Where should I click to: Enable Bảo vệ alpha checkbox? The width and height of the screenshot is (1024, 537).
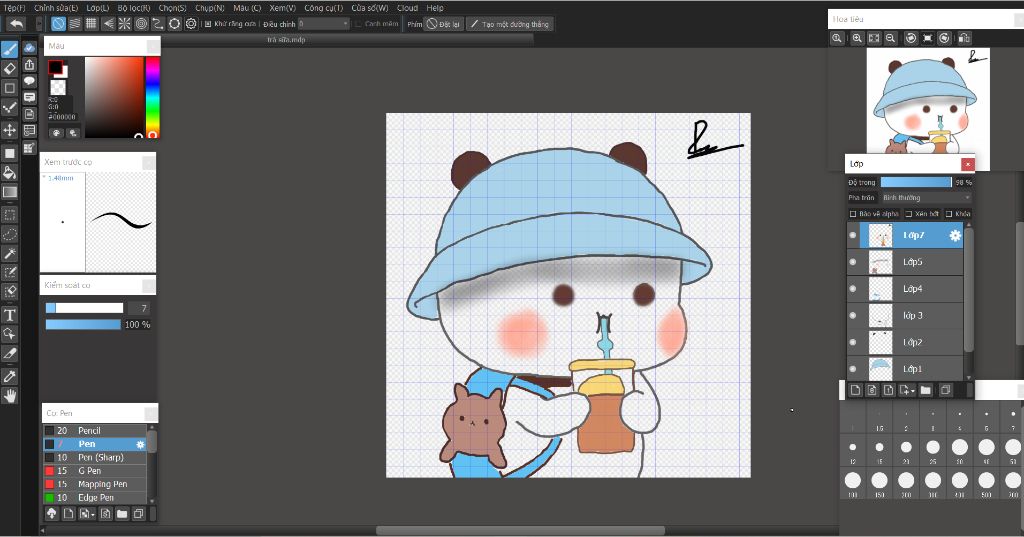tap(853, 214)
